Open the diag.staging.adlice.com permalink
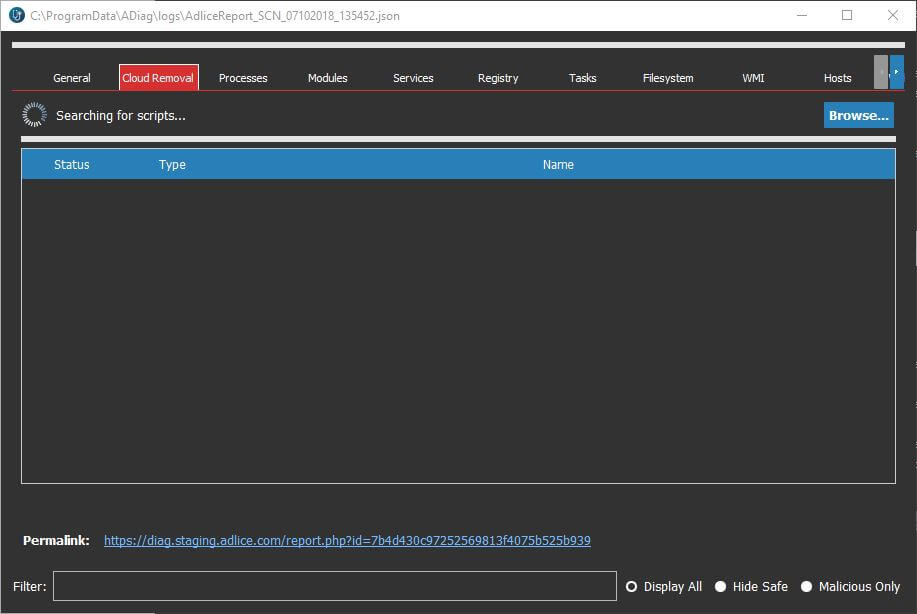This screenshot has width=917, height=614. coord(347,541)
